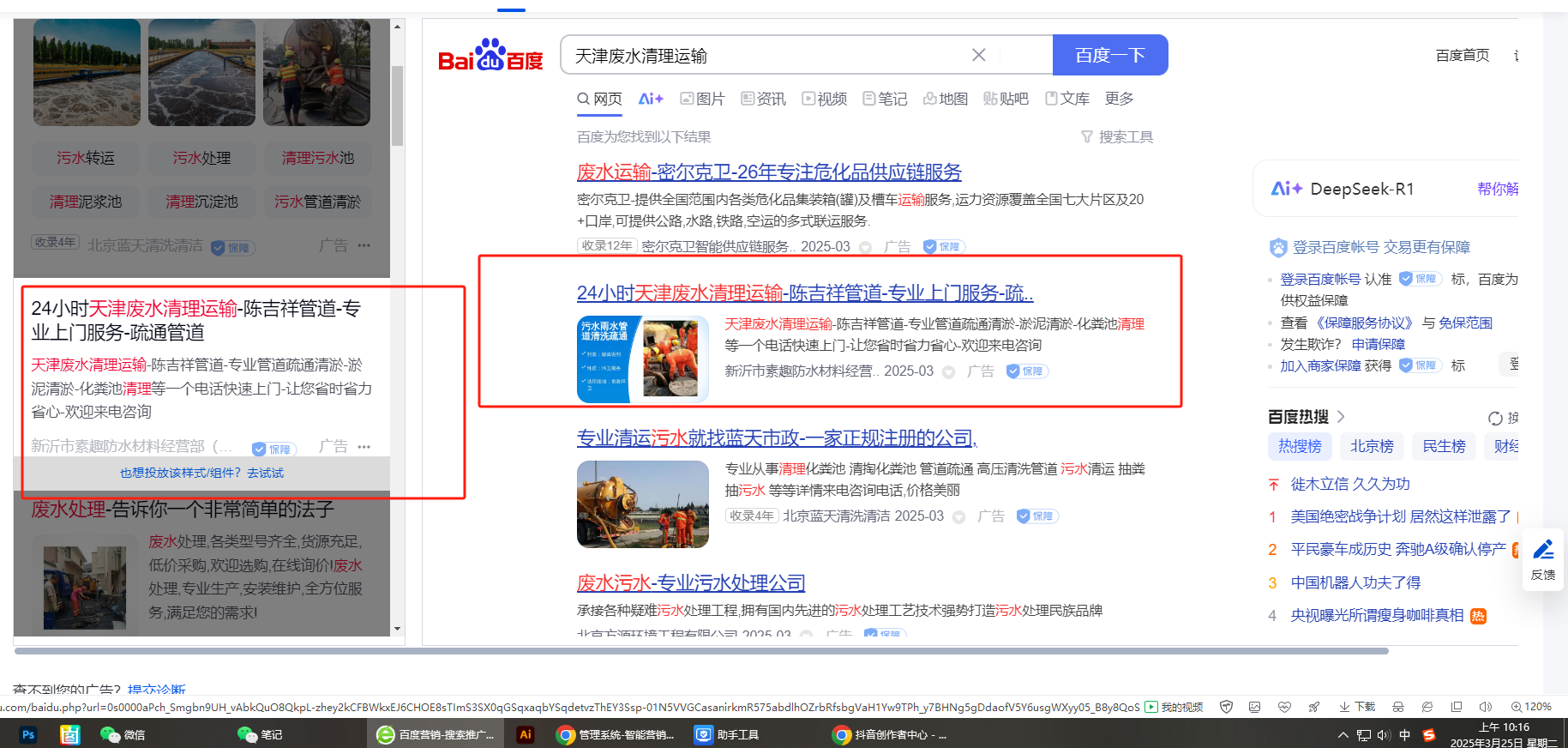
Task: Open Photoshop from the taskbar
Action: pos(27,734)
